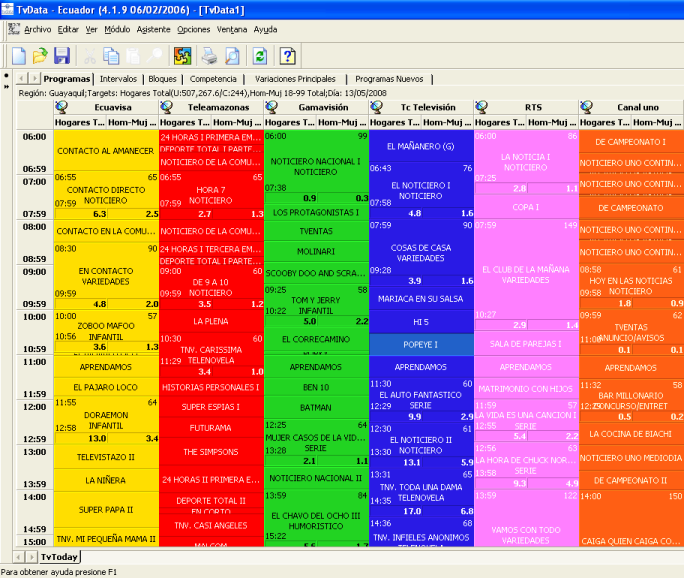Image resolution: width=684 pixels, height=578 pixels.
Task: Click the Gamavisión channel globe icon
Action: click(272, 107)
